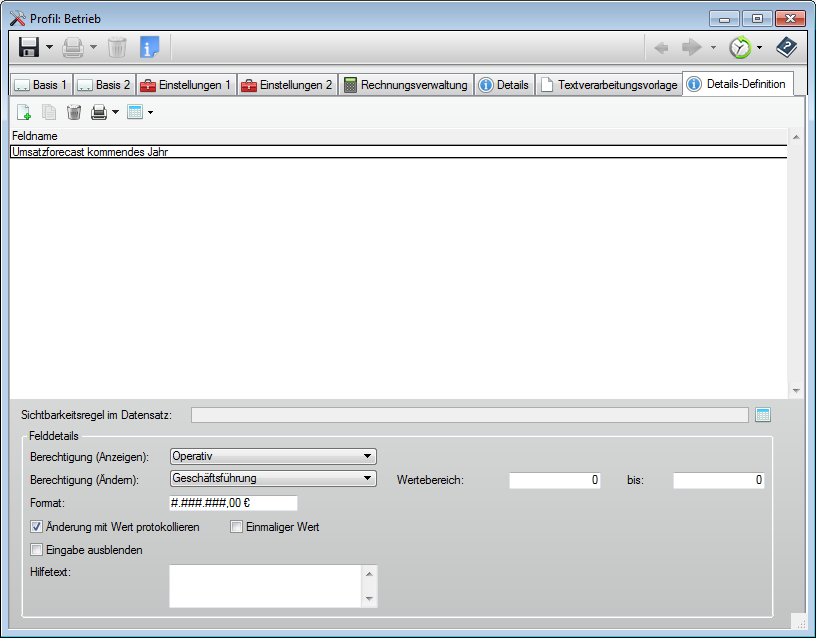Viewport: 816px width, 638px height.
Task: Click the Feldname column header
Action: point(35,135)
